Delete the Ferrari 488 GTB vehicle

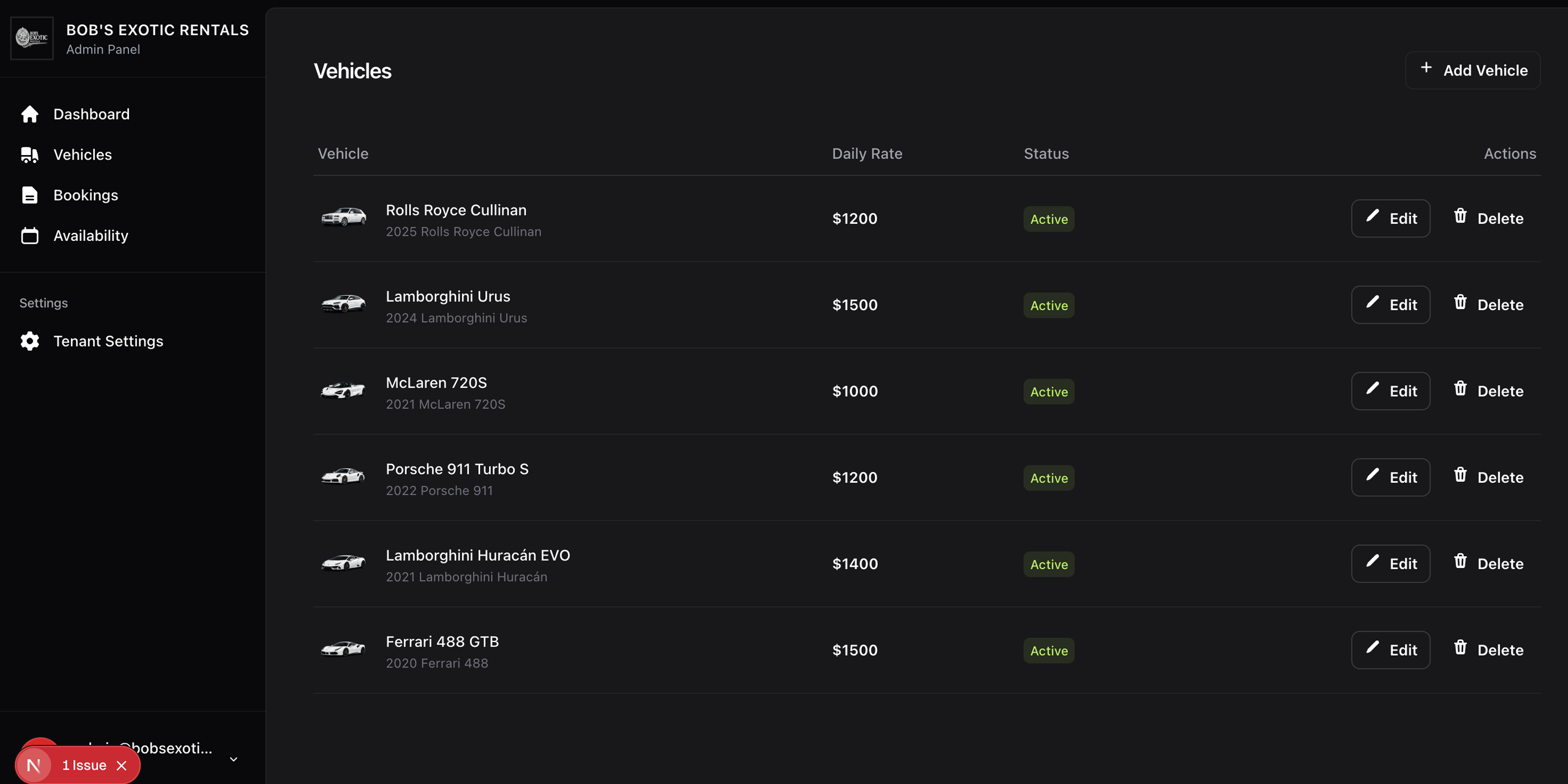click(x=1488, y=649)
